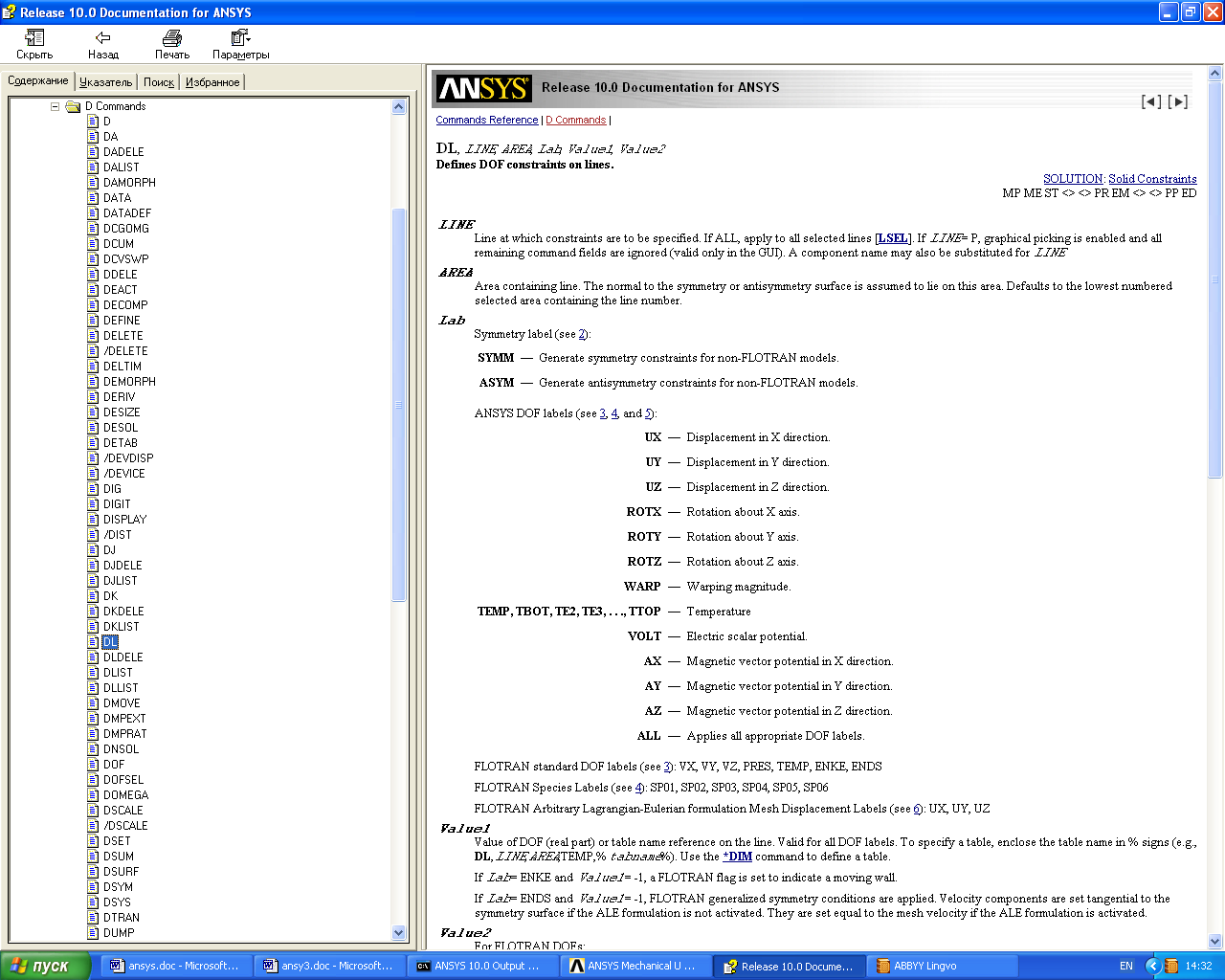Screen dimensions: 1225x980
Task: Click the Print (Печать) toolbar icon
Action: [172, 37]
